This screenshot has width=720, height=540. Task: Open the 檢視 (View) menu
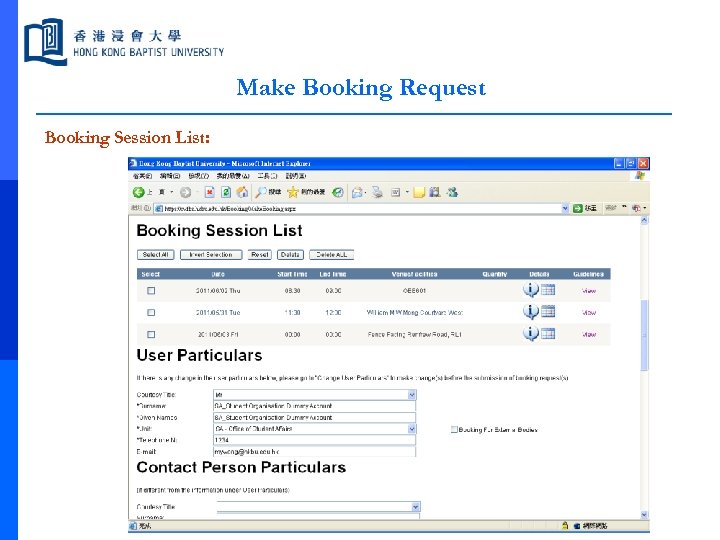point(198,176)
